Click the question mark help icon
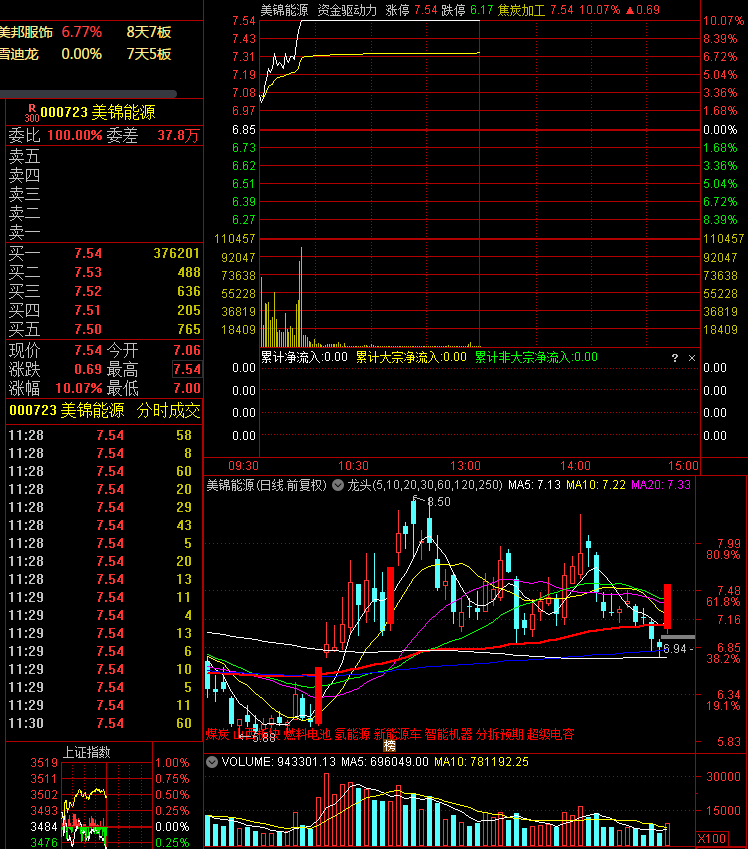The height and width of the screenshot is (849, 748). click(674, 358)
